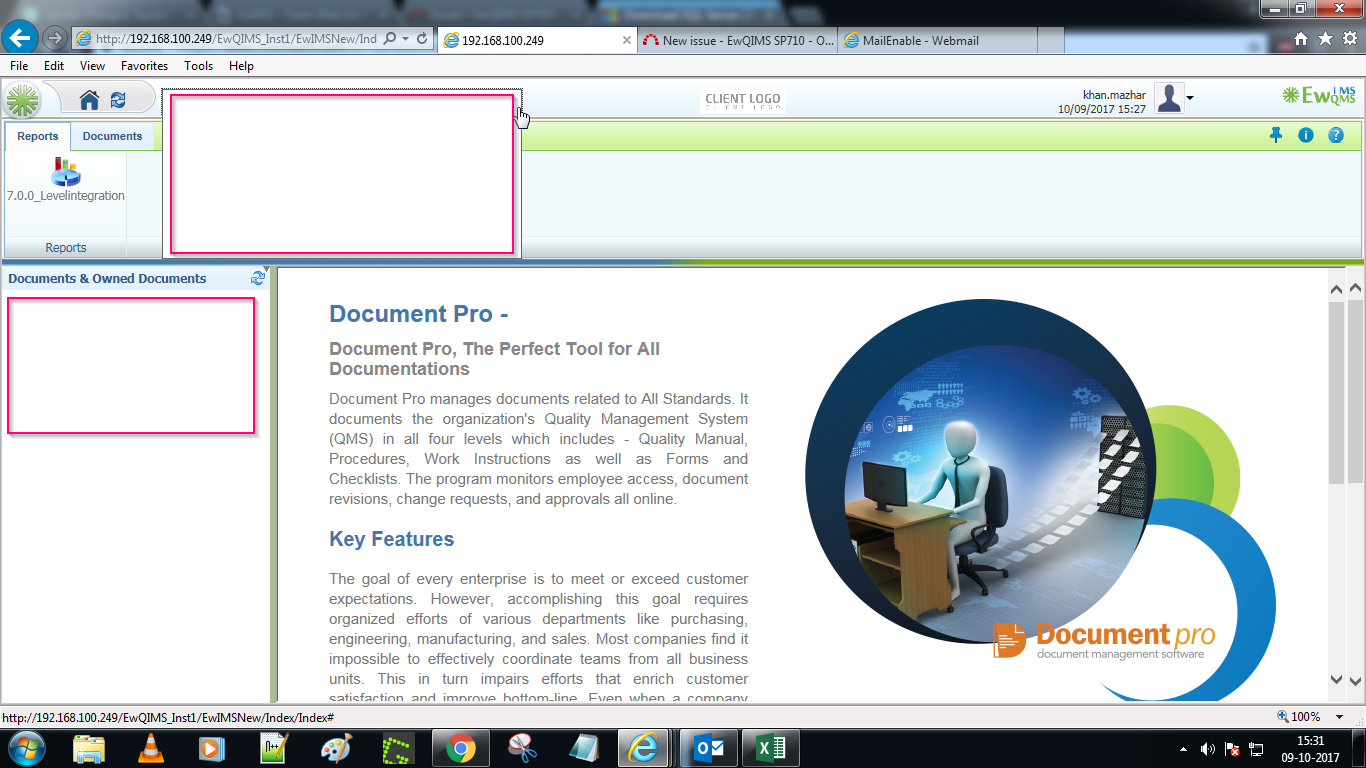Refresh the Documents & Owned Documents panel

258,278
